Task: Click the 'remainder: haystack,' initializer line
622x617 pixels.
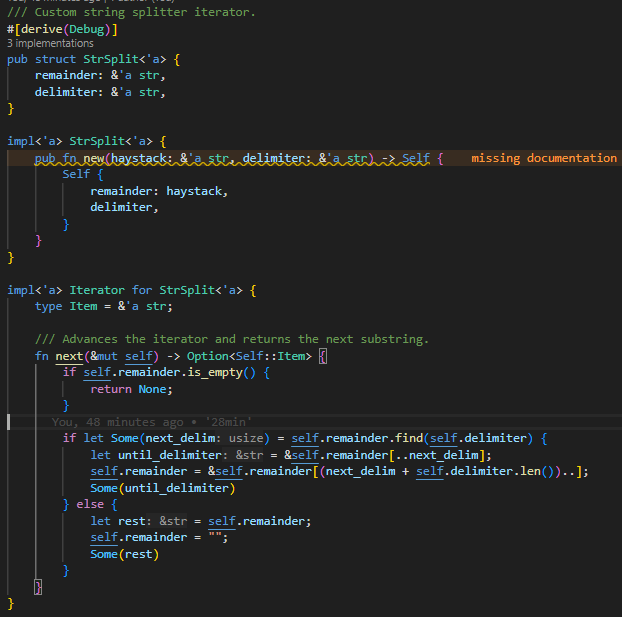Action: (x=159, y=191)
